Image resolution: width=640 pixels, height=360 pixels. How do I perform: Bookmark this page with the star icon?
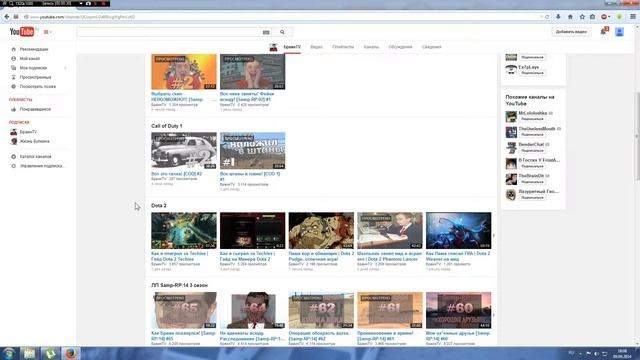[582, 17]
